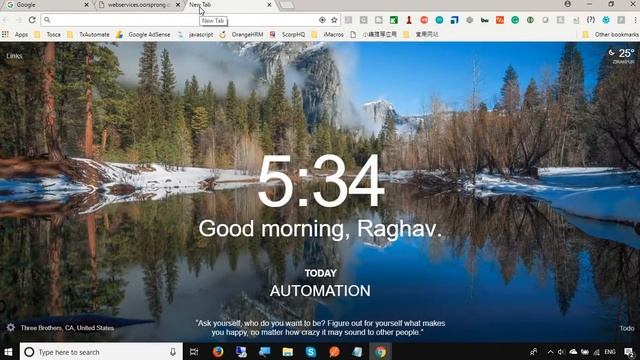Close the New Tab tab
640x360 pixels.
tap(269, 5)
